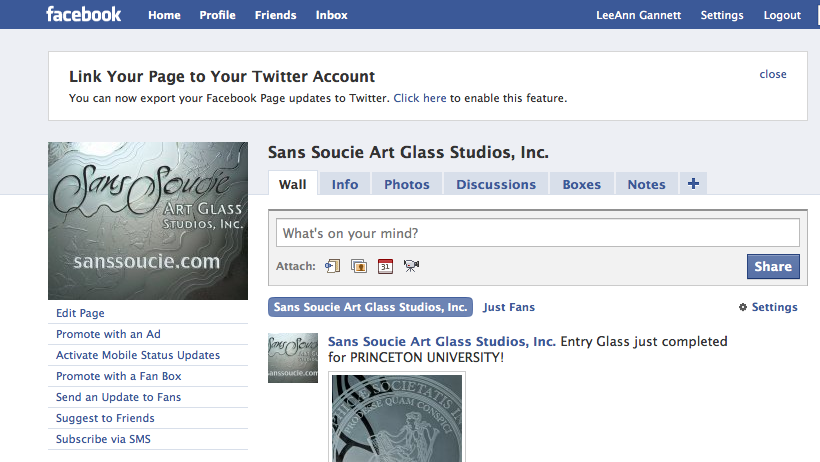This screenshot has height=462, width=820.
Task: Open the Edit Page link
Action: 80,313
